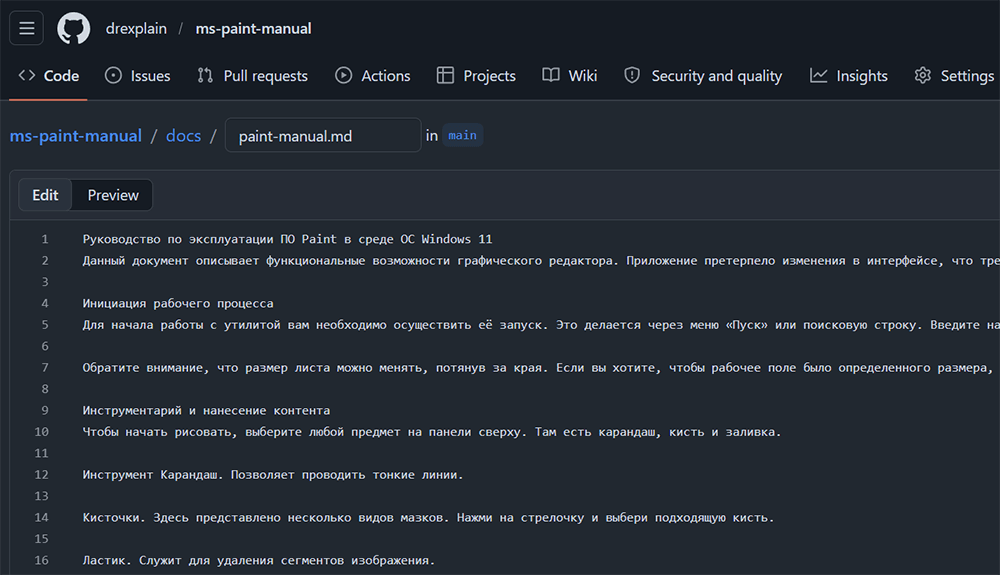Edit the paint-manual.md filename field

tap(323, 135)
